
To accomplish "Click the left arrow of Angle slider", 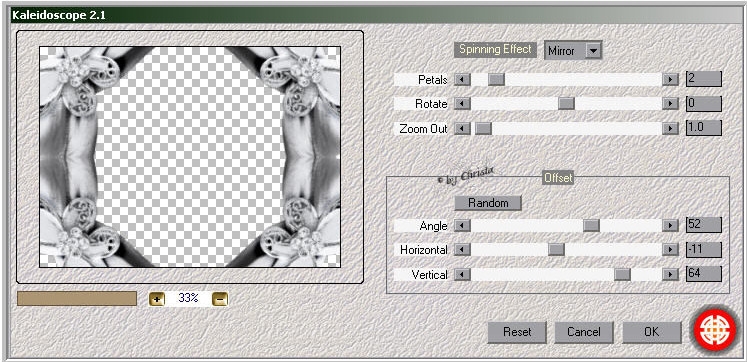I will click(462, 225).
